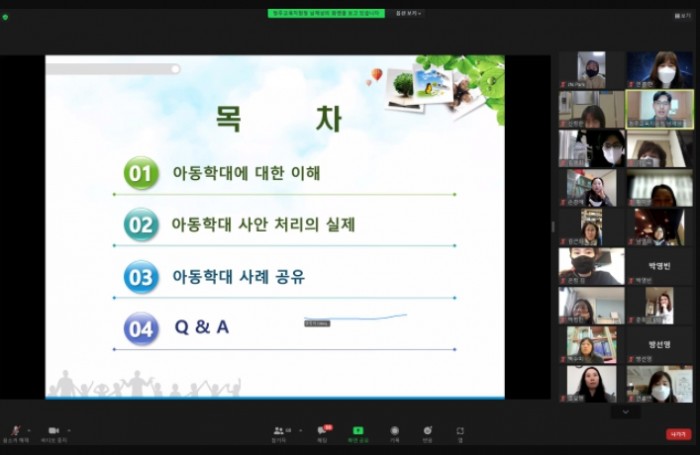Click the green encryption shield icon
Screen dimensions: 700x455
coord(5,16)
